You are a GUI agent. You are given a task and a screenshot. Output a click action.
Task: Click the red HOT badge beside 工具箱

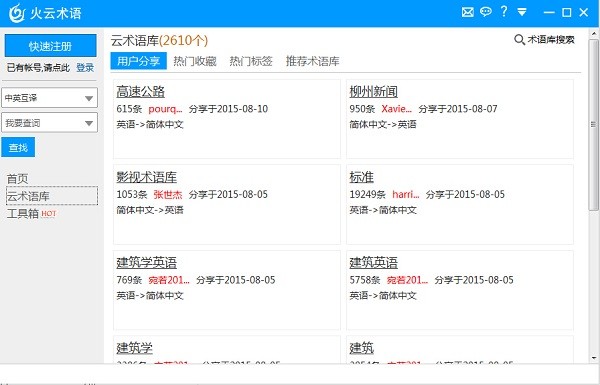point(49,214)
